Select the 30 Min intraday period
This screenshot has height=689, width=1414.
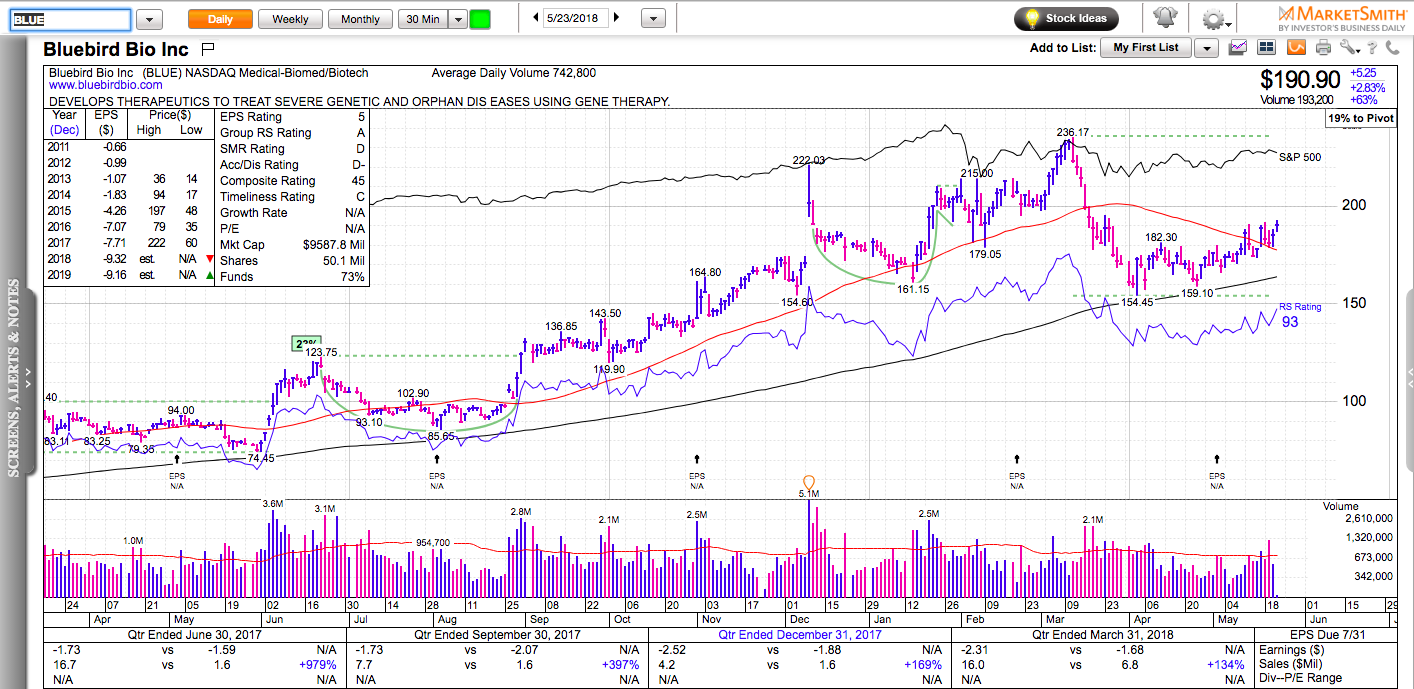pos(422,19)
